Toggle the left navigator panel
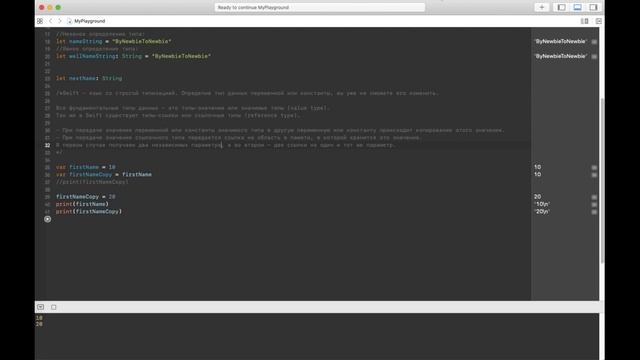This screenshot has width=640, height=360. (562, 7)
